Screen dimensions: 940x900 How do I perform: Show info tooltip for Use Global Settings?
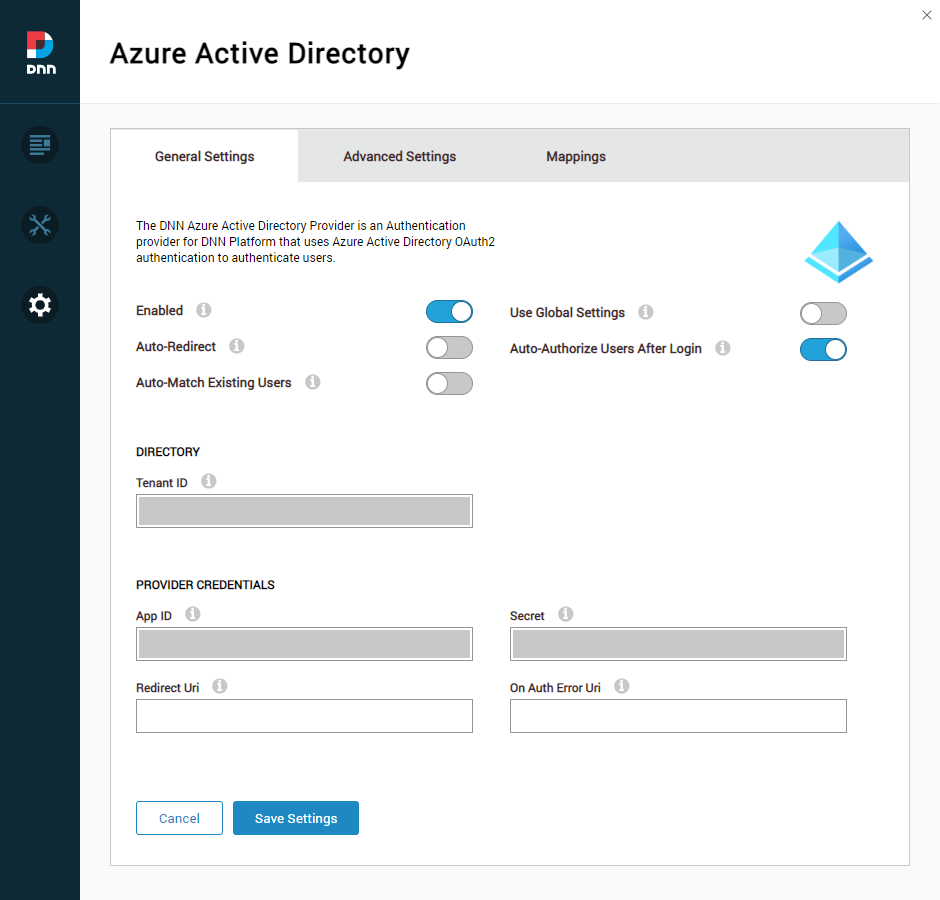[646, 312]
